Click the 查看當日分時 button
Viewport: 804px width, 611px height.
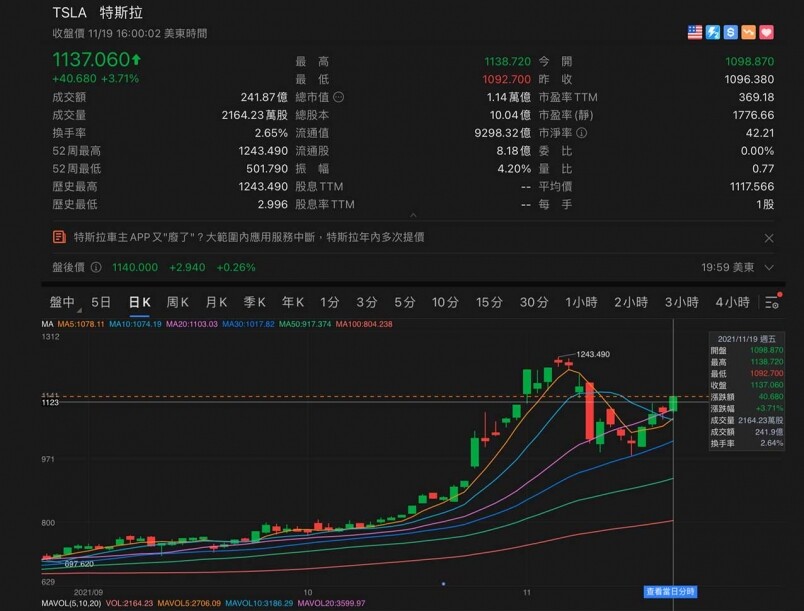click(x=670, y=592)
